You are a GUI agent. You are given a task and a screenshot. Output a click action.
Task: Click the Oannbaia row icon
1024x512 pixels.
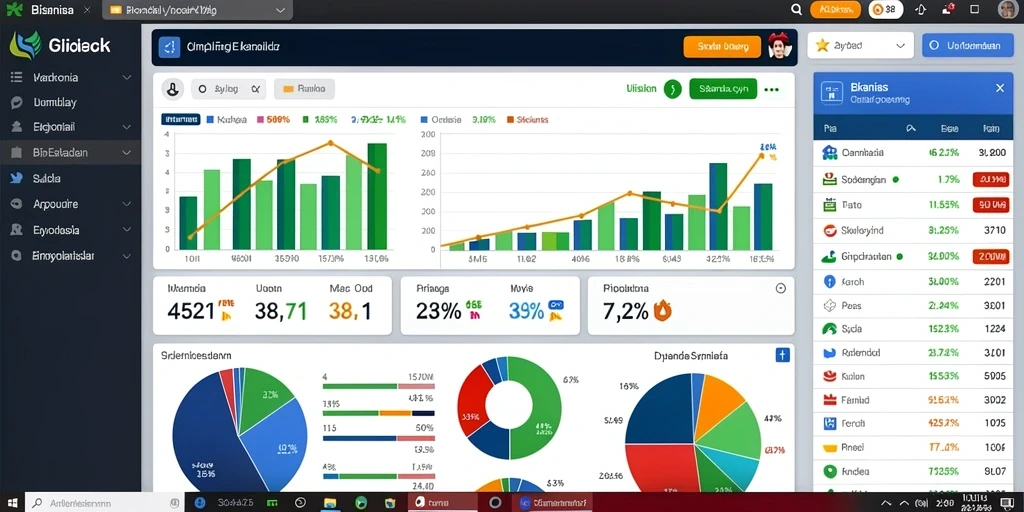(x=829, y=152)
